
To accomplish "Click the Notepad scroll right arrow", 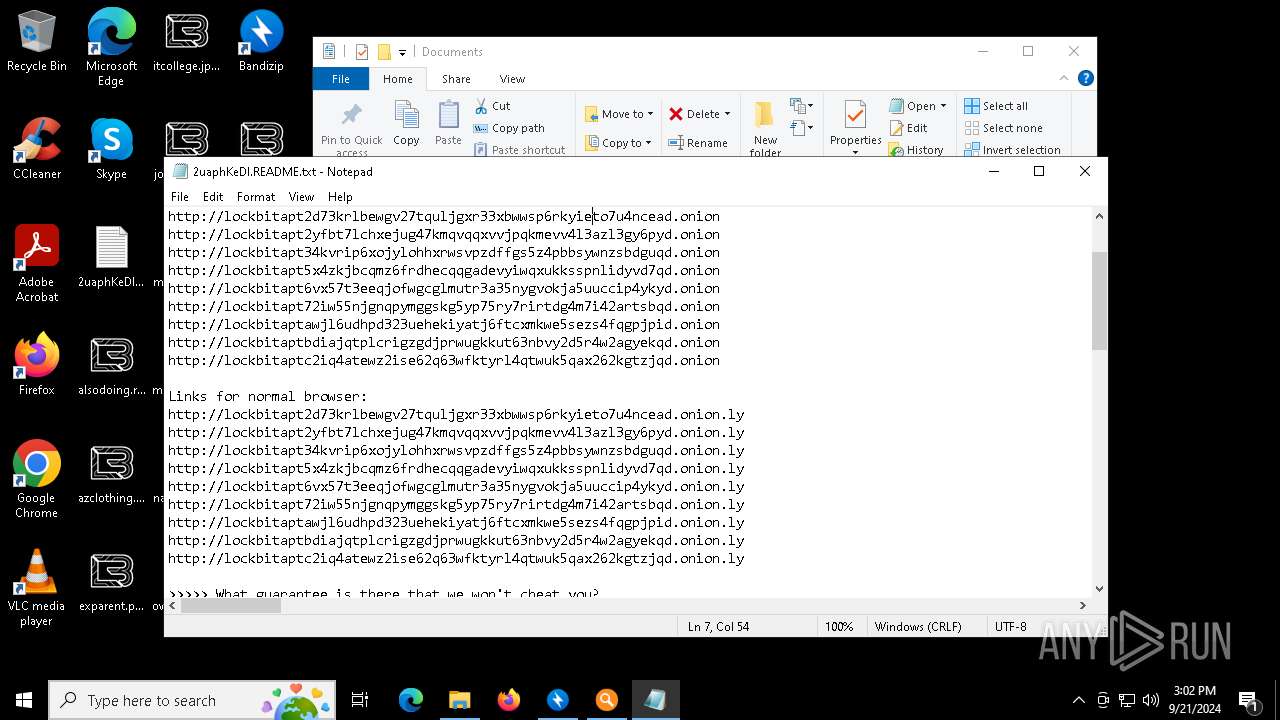I will click(1083, 605).
